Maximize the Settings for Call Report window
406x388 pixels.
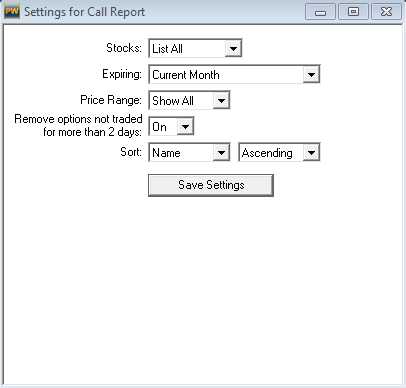pos(353,12)
